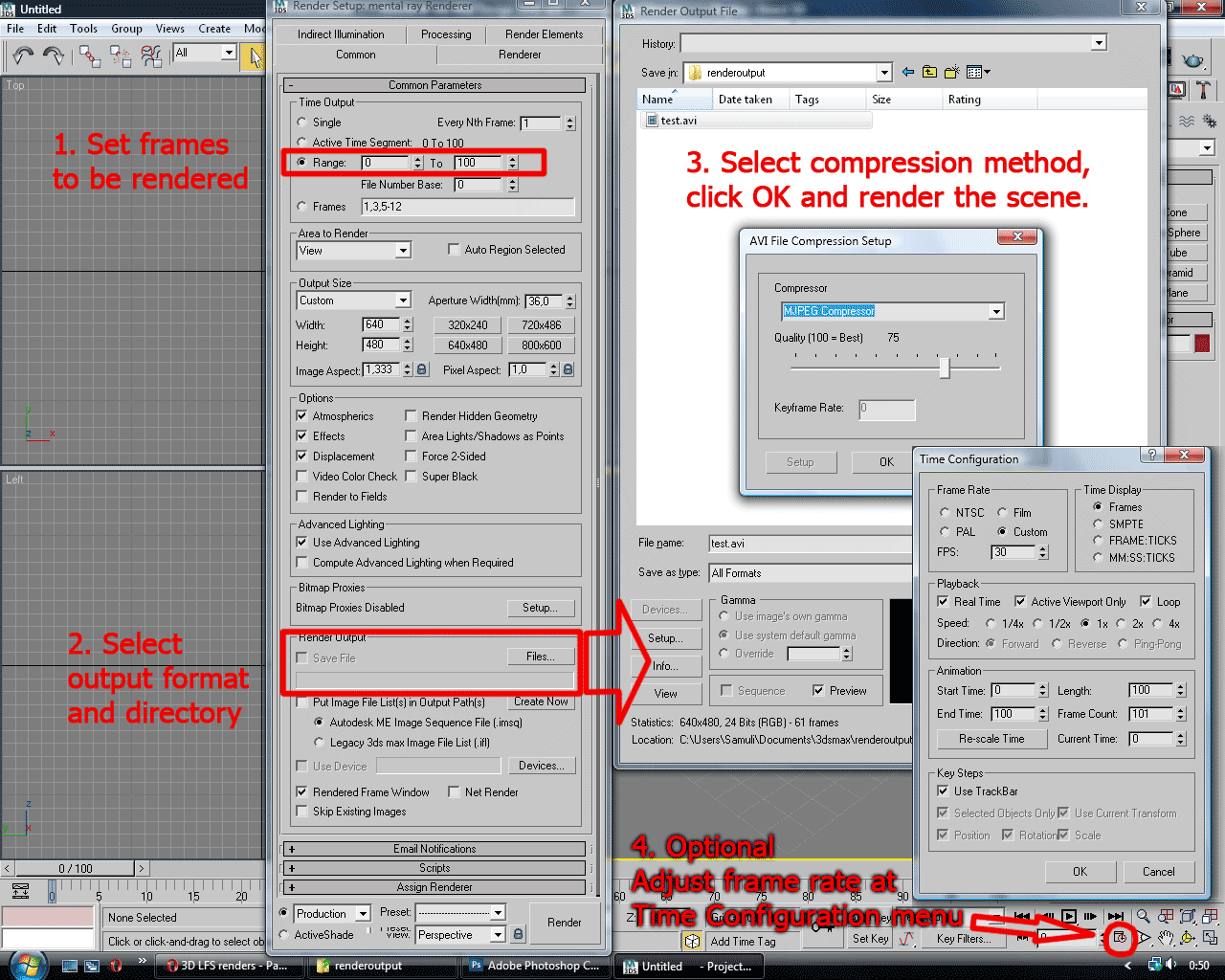
Task: Open the Perspective viewport dropdown
Action: tap(498, 935)
